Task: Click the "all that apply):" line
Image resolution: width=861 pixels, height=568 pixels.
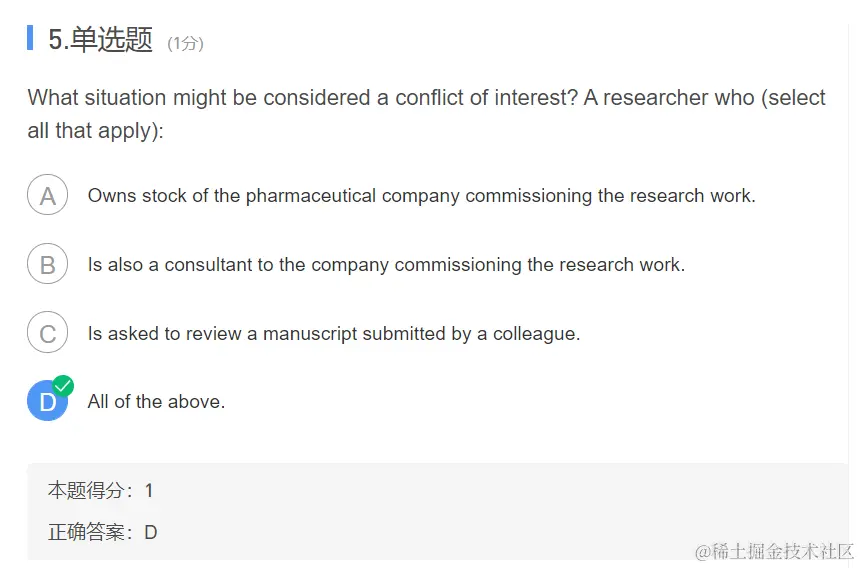Action: pyautogui.click(x=96, y=131)
